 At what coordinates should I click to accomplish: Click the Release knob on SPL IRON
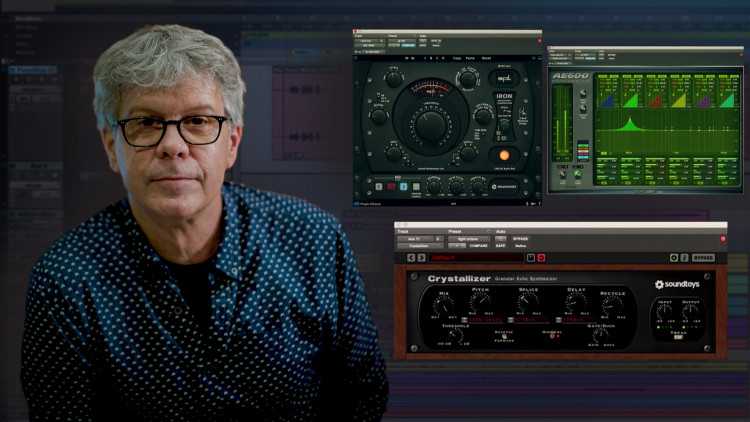(x=378, y=116)
